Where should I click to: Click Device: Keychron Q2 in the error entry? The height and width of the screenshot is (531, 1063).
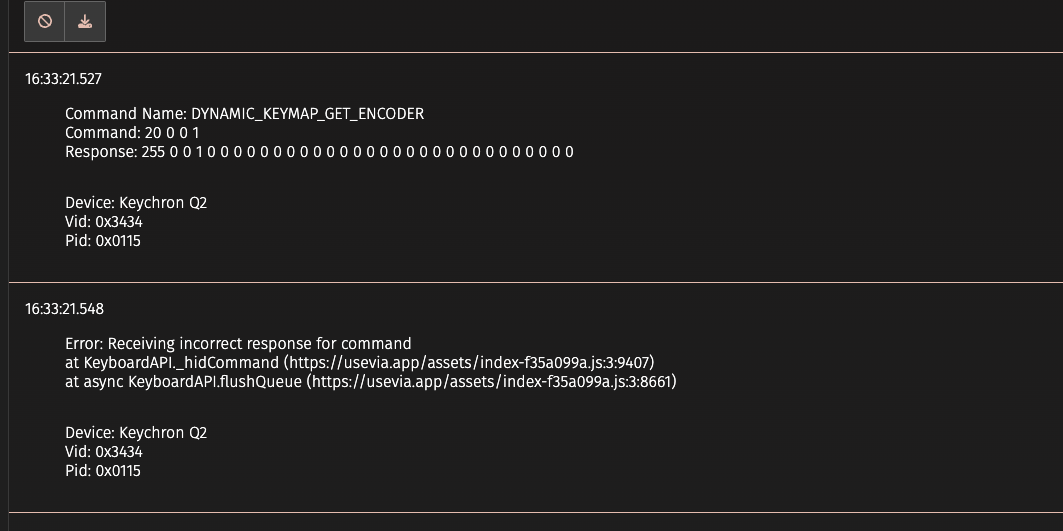[136, 433]
